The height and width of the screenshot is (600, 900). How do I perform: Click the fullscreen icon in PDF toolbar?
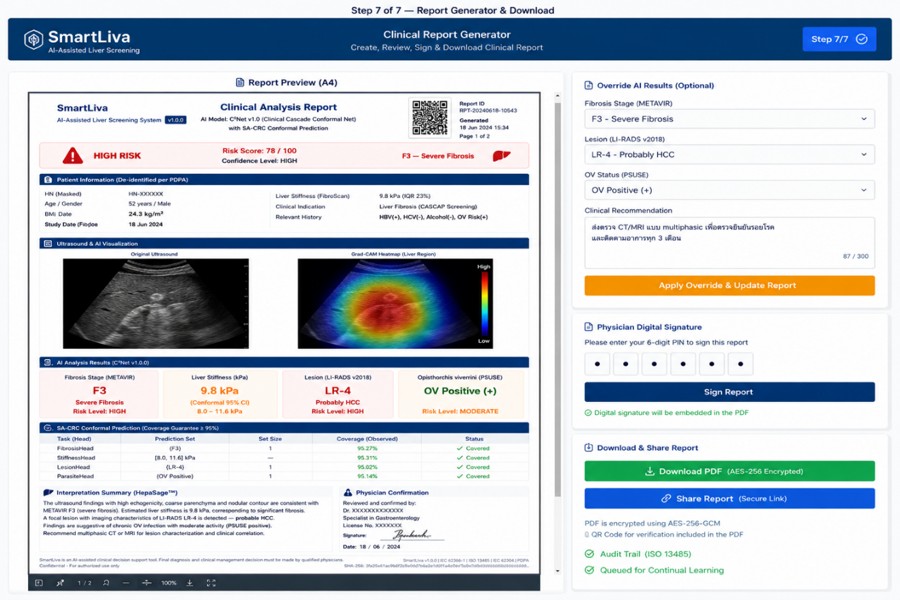211,583
